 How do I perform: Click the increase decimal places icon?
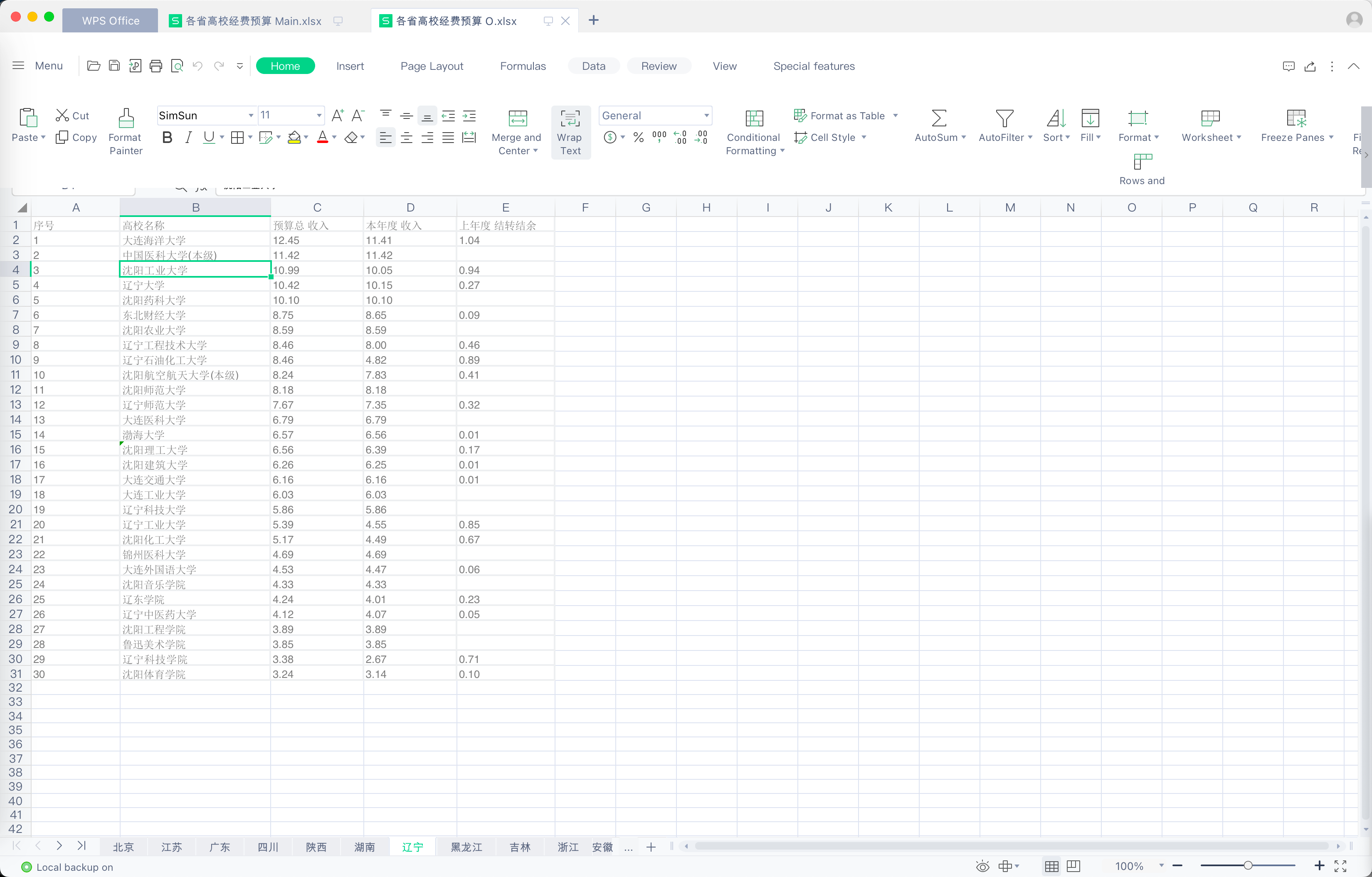coord(680,137)
